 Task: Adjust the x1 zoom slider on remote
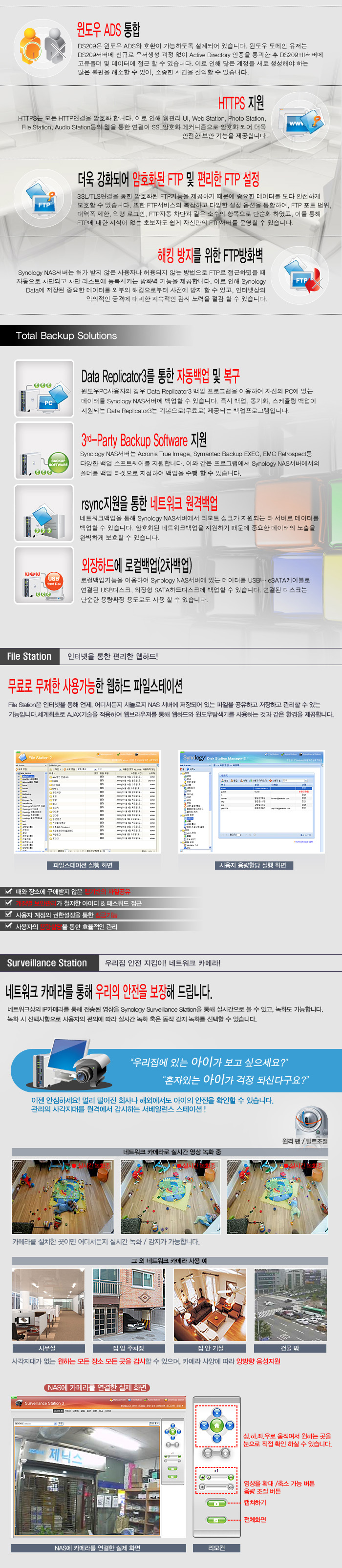pyautogui.click(x=216, y=1478)
